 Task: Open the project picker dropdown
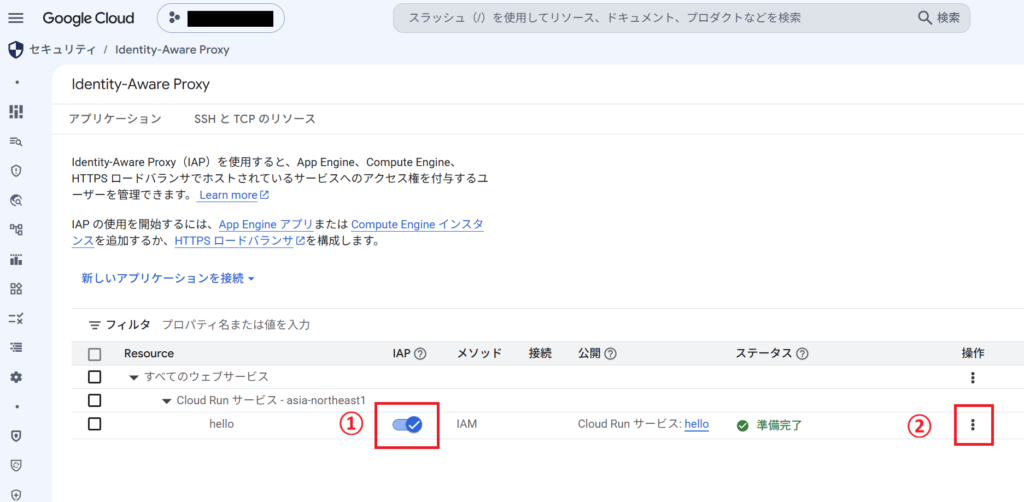click(x=221, y=18)
